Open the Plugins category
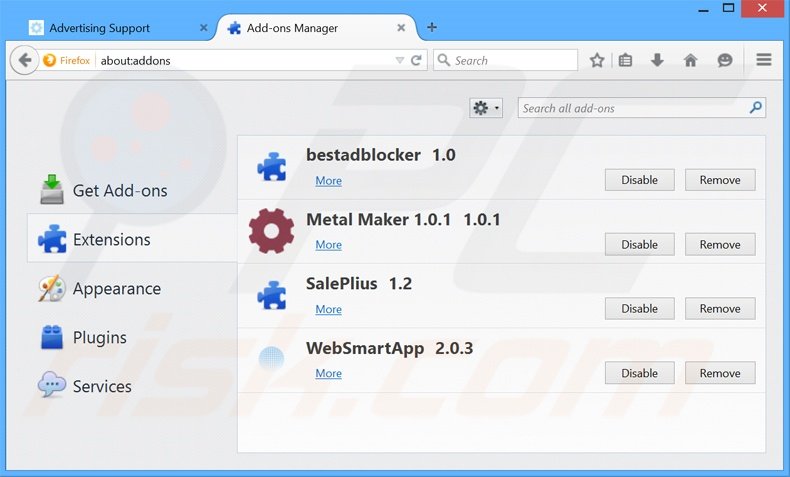The height and width of the screenshot is (477, 790). point(132,337)
